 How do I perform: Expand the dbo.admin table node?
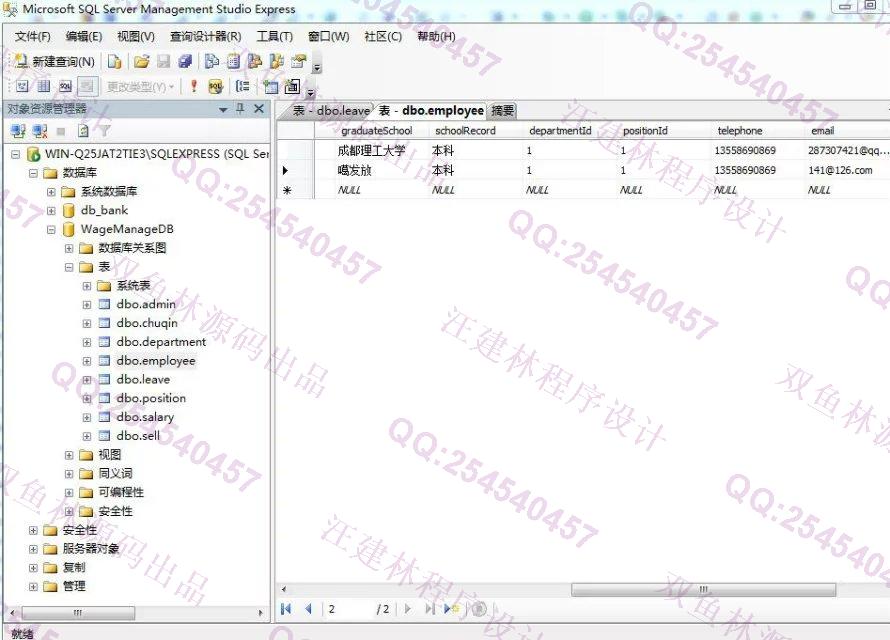(x=87, y=305)
